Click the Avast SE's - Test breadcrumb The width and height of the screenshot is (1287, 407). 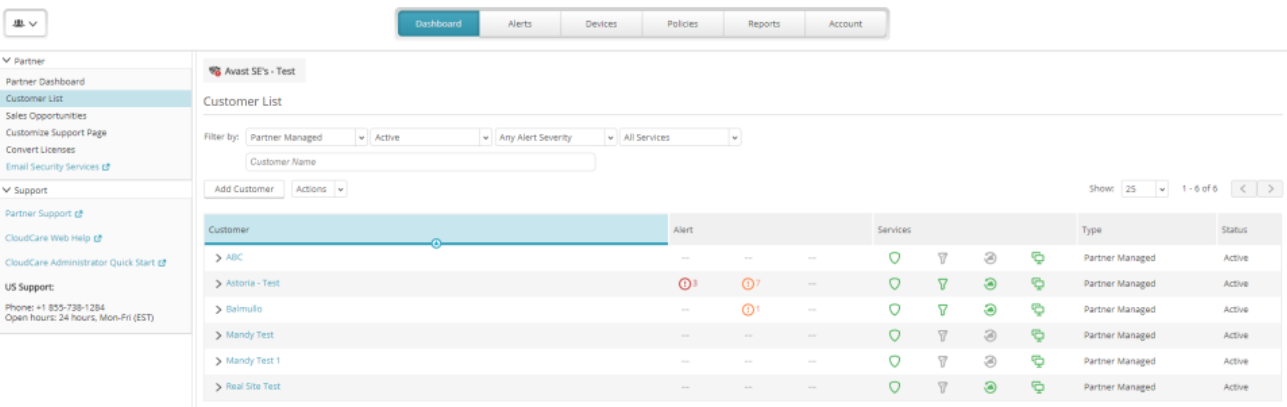click(x=254, y=71)
